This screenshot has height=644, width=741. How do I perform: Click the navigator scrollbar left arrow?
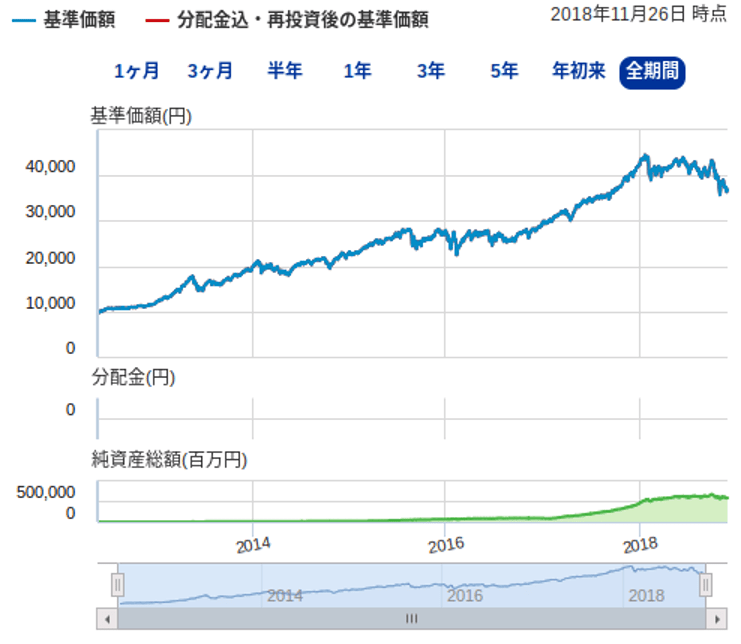[107, 618]
